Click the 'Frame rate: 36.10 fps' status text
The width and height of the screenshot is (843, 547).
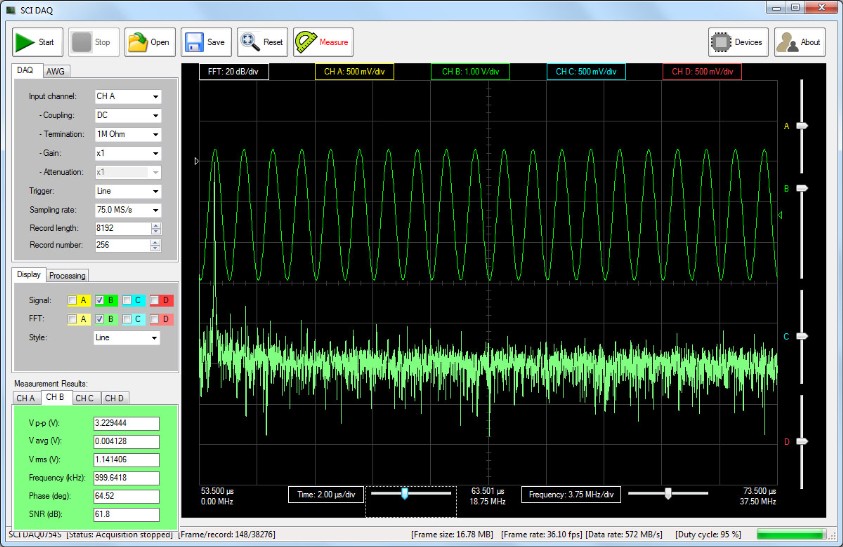pyautogui.click(x=542, y=535)
